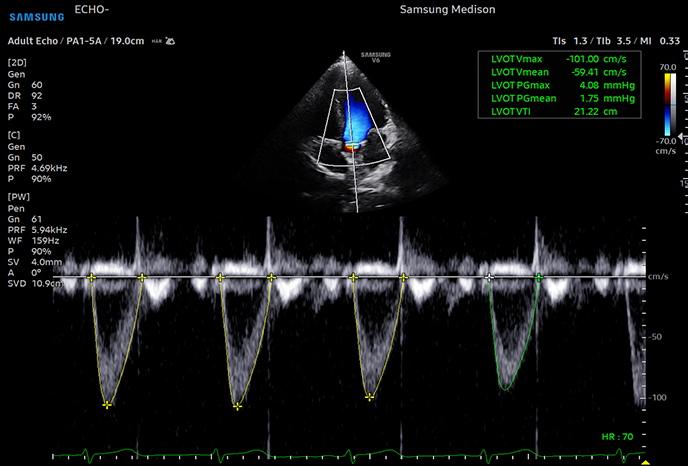688x466 pixels.
Task: Select the [C] color parameter group
Action: pyautogui.click(x=15, y=132)
